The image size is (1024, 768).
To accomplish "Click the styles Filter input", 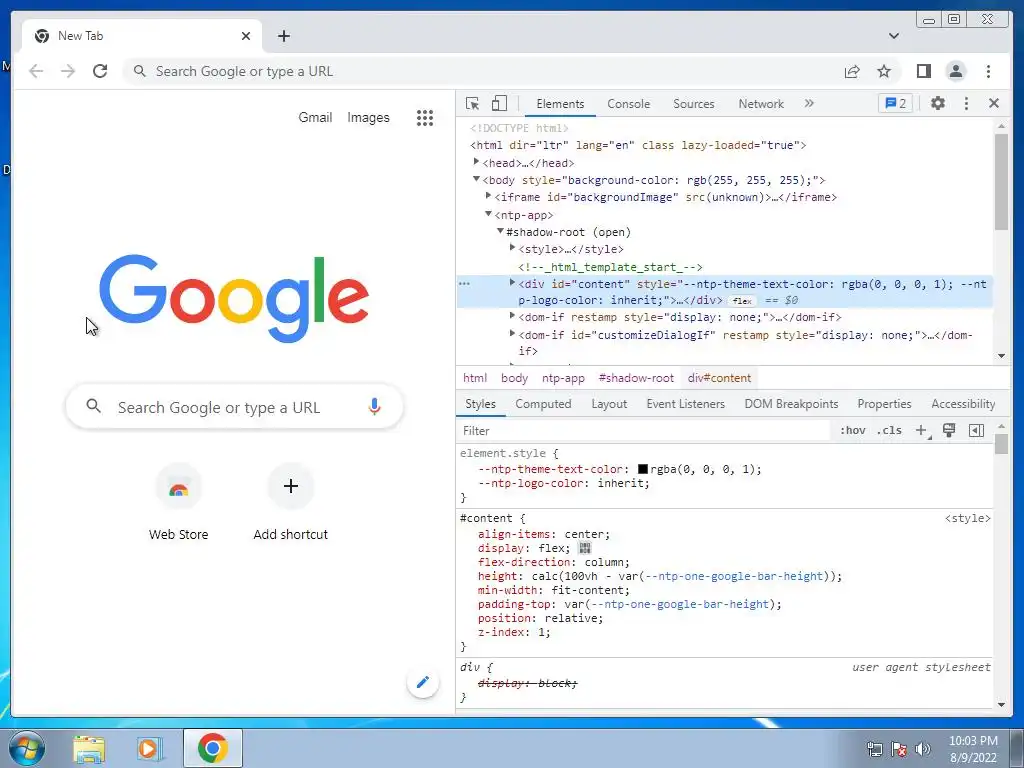I will [643, 431].
